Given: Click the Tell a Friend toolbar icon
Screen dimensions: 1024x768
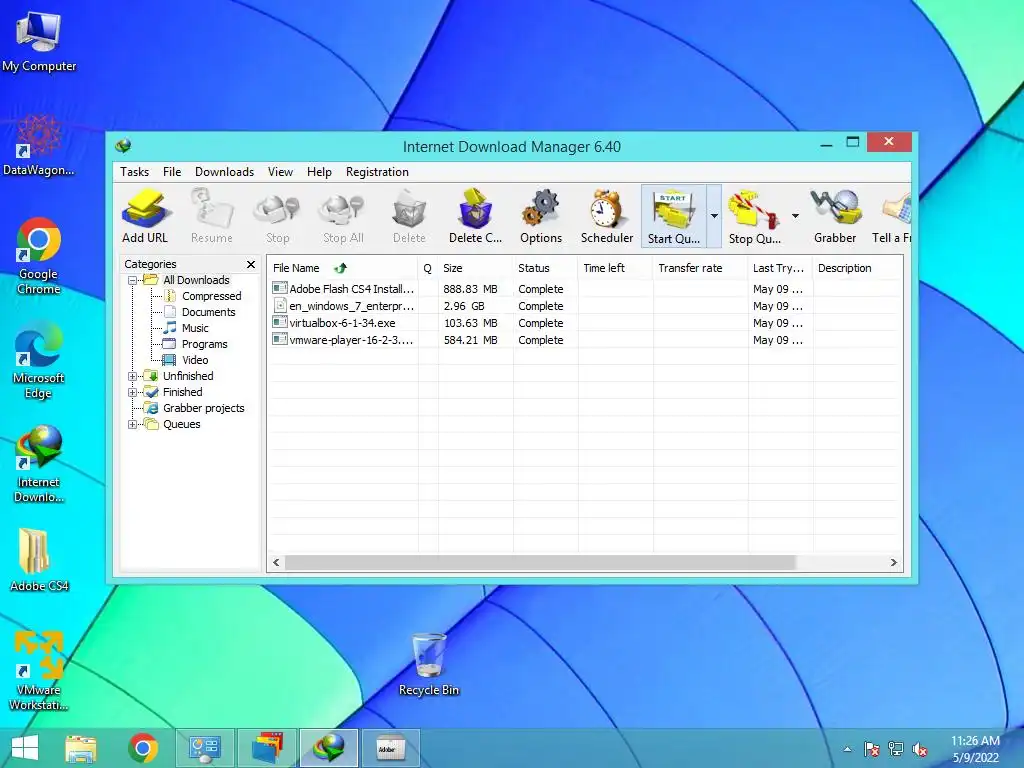Looking at the screenshot, I should click(x=892, y=216).
